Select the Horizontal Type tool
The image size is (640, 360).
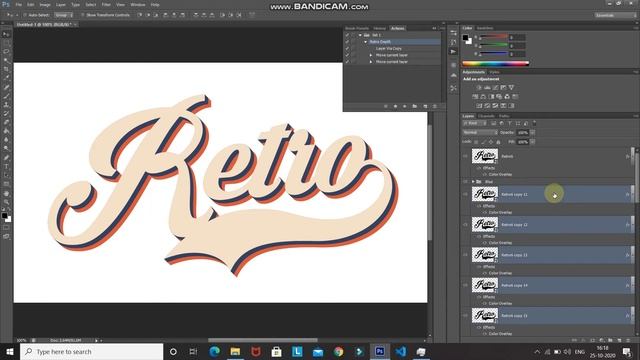click(x=6, y=167)
